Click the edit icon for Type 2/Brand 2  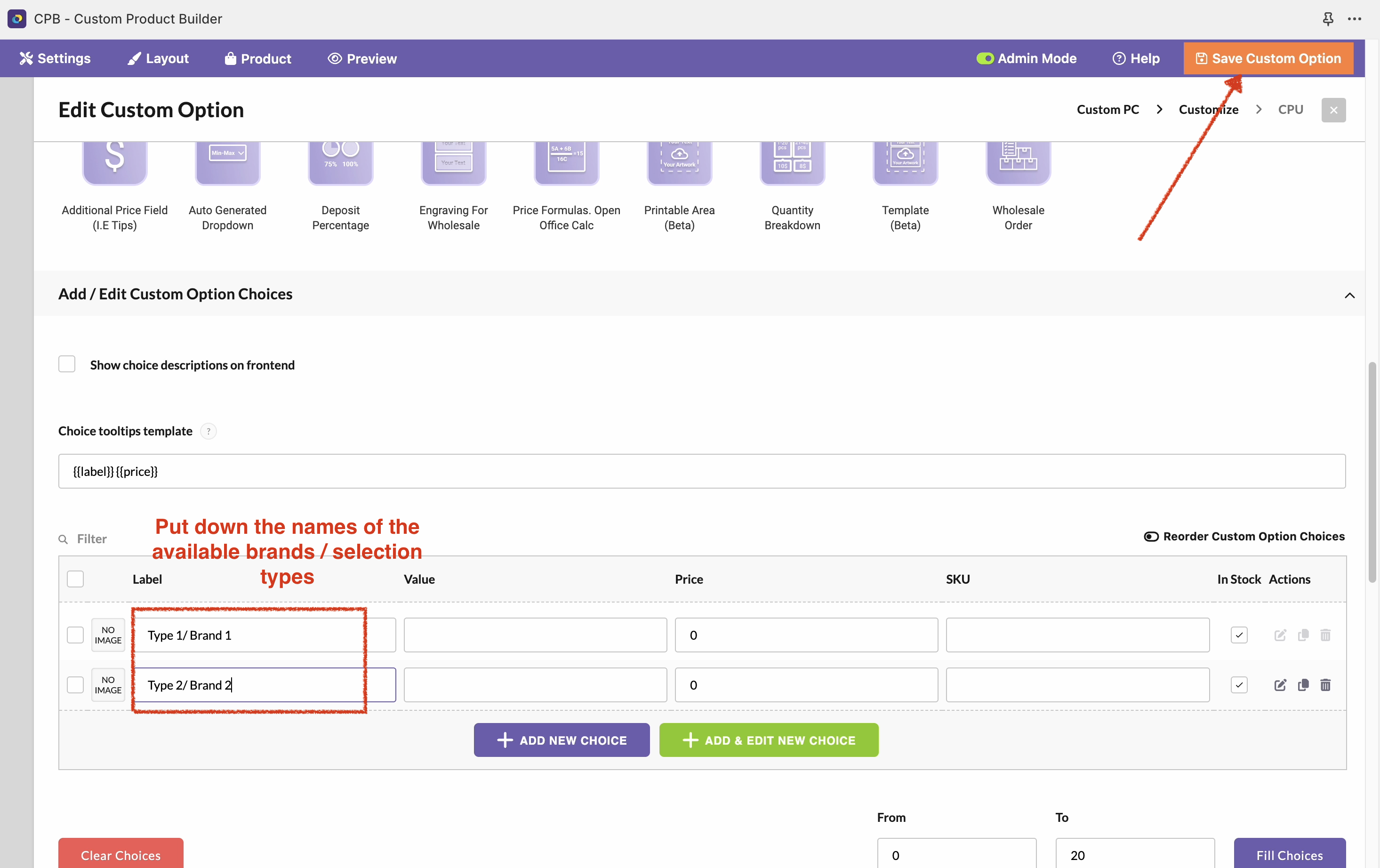coord(1280,685)
